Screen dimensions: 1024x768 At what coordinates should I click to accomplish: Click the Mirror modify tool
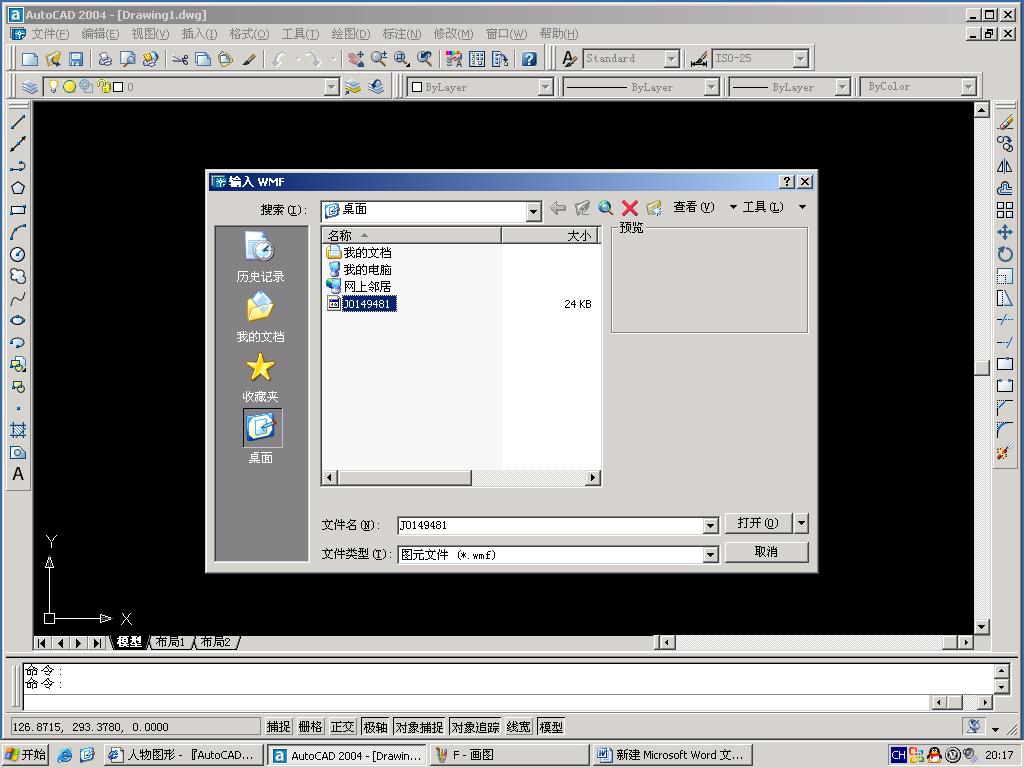(x=1005, y=166)
